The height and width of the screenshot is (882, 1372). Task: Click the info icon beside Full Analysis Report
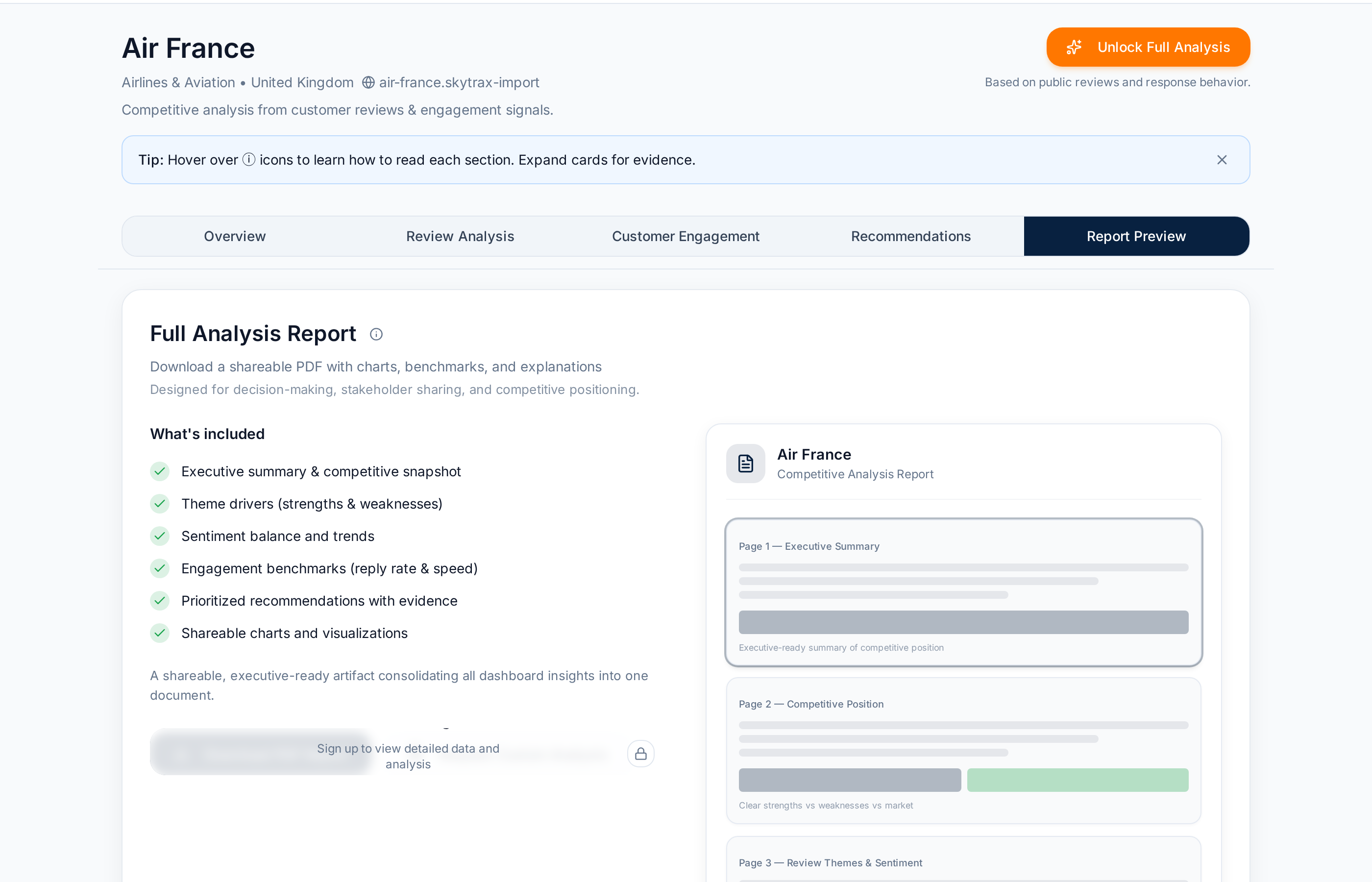pos(376,334)
